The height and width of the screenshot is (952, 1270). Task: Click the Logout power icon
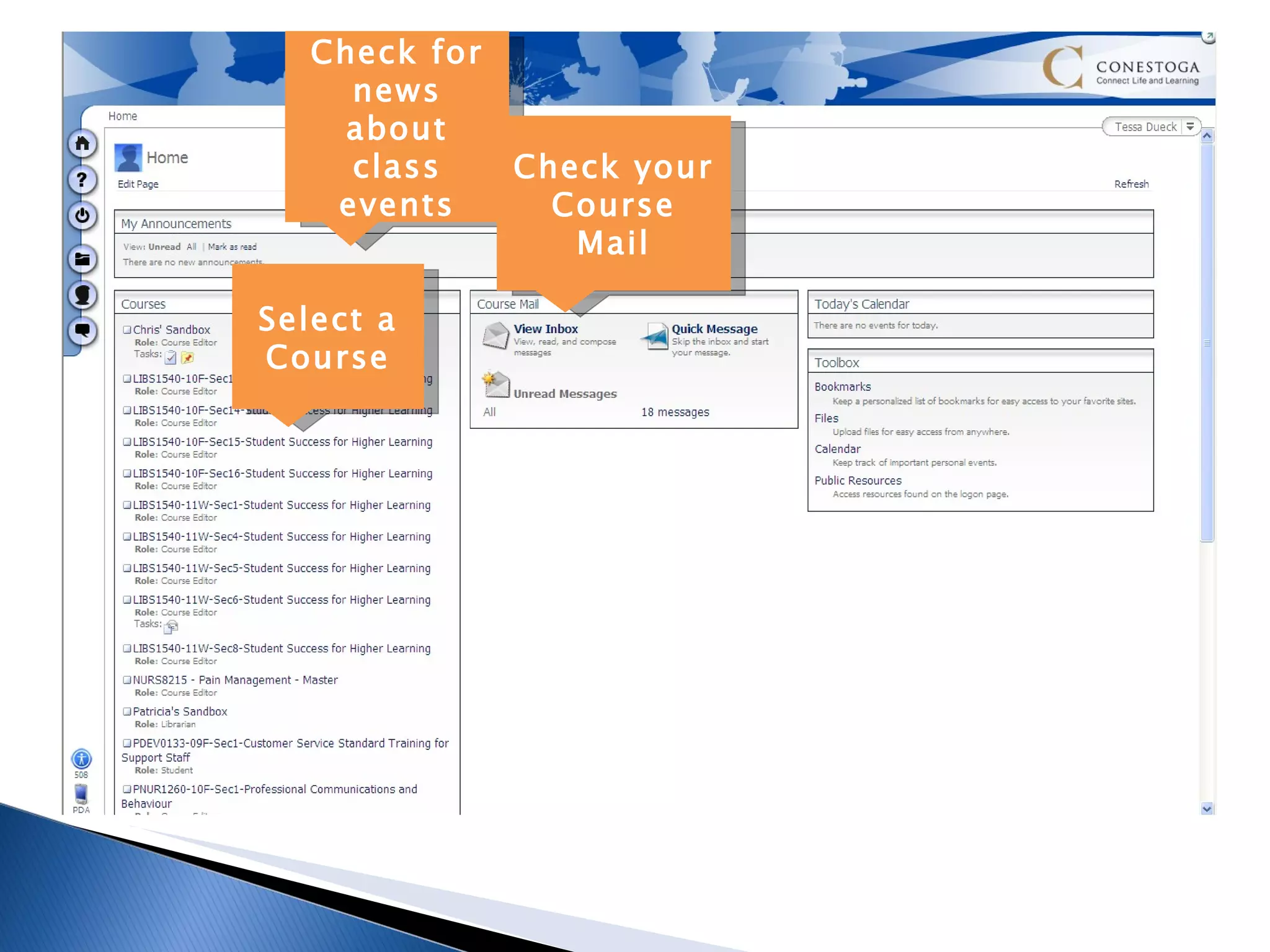tap(82, 215)
